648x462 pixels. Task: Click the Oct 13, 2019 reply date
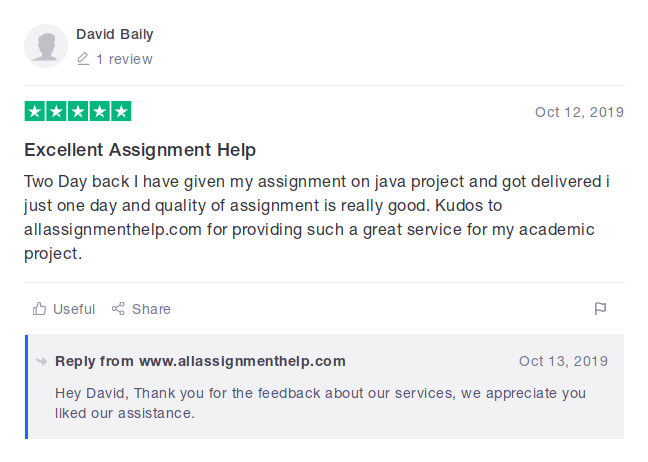point(563,361)
